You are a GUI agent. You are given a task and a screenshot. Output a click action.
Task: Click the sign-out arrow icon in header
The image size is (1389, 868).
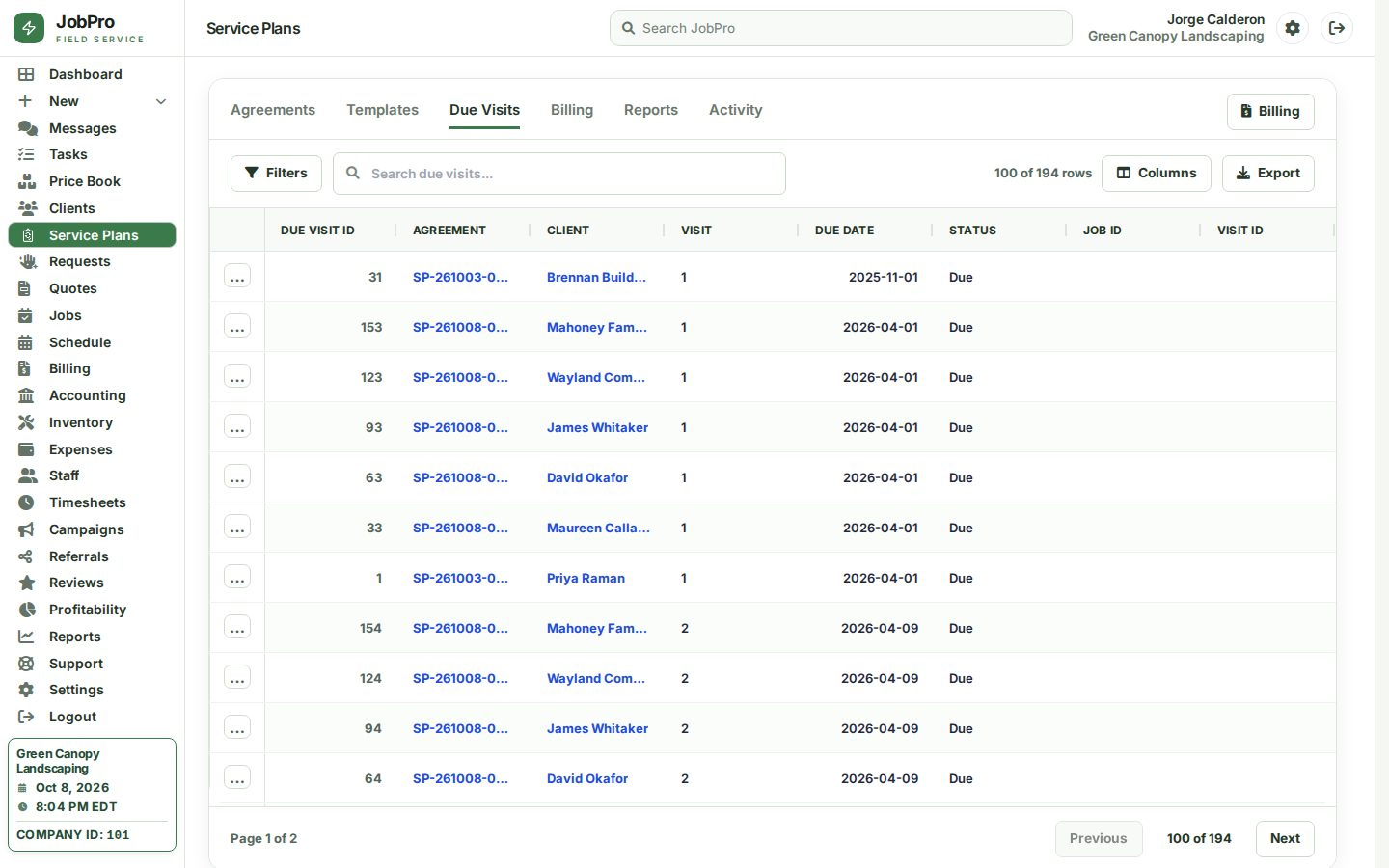coord(1337,28)
